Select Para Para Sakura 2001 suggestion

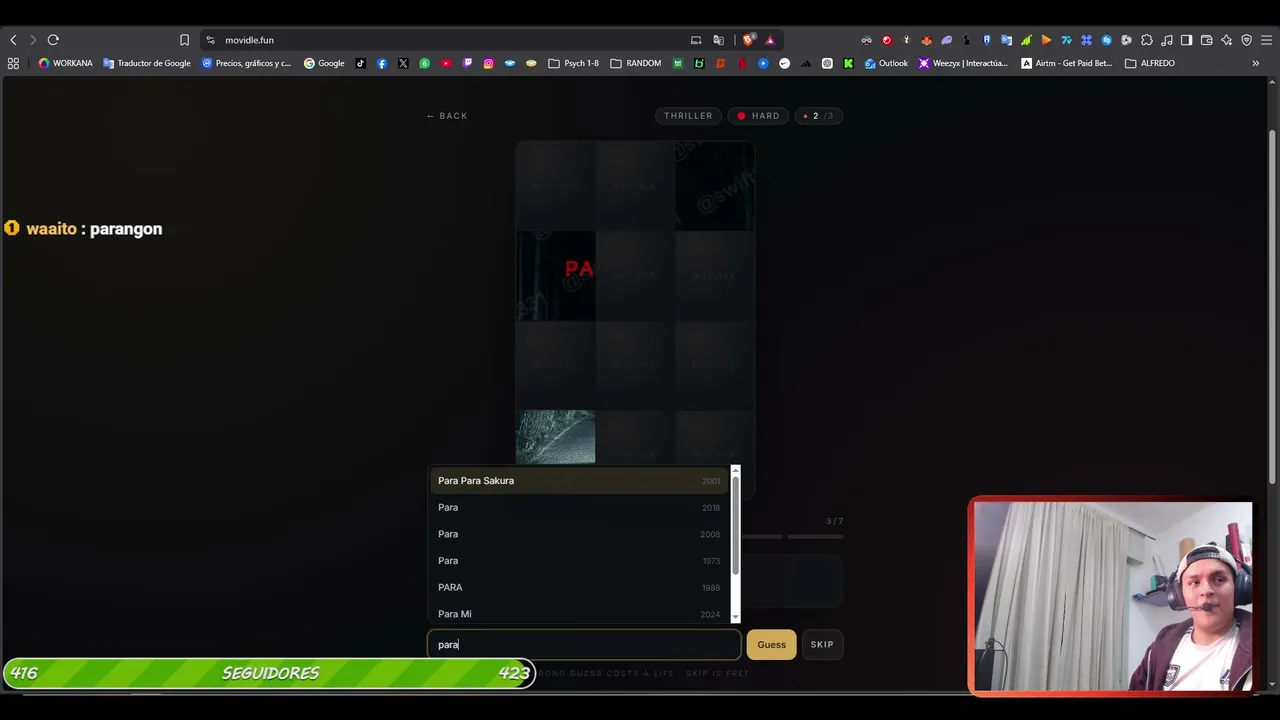pos(579,481)
